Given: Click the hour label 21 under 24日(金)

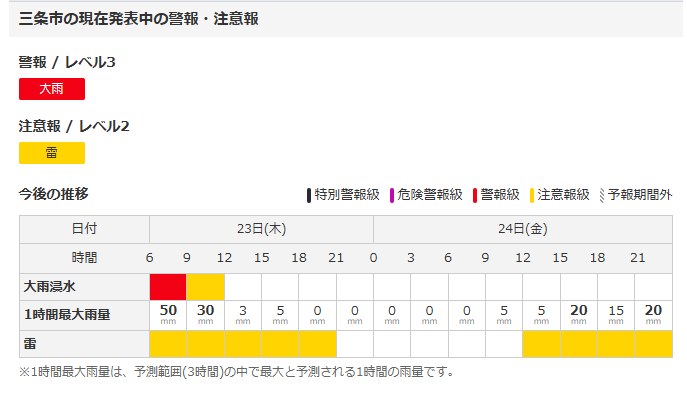Looking at the screenshot, I should click(x=637, y=257).
